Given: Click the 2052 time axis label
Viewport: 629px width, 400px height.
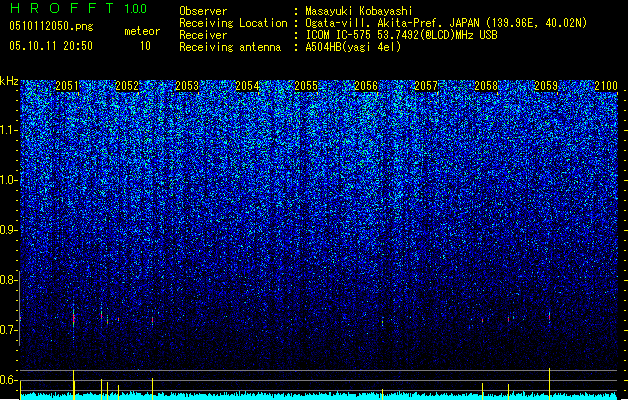Looking at the screenshot, I should pos(127,86).
